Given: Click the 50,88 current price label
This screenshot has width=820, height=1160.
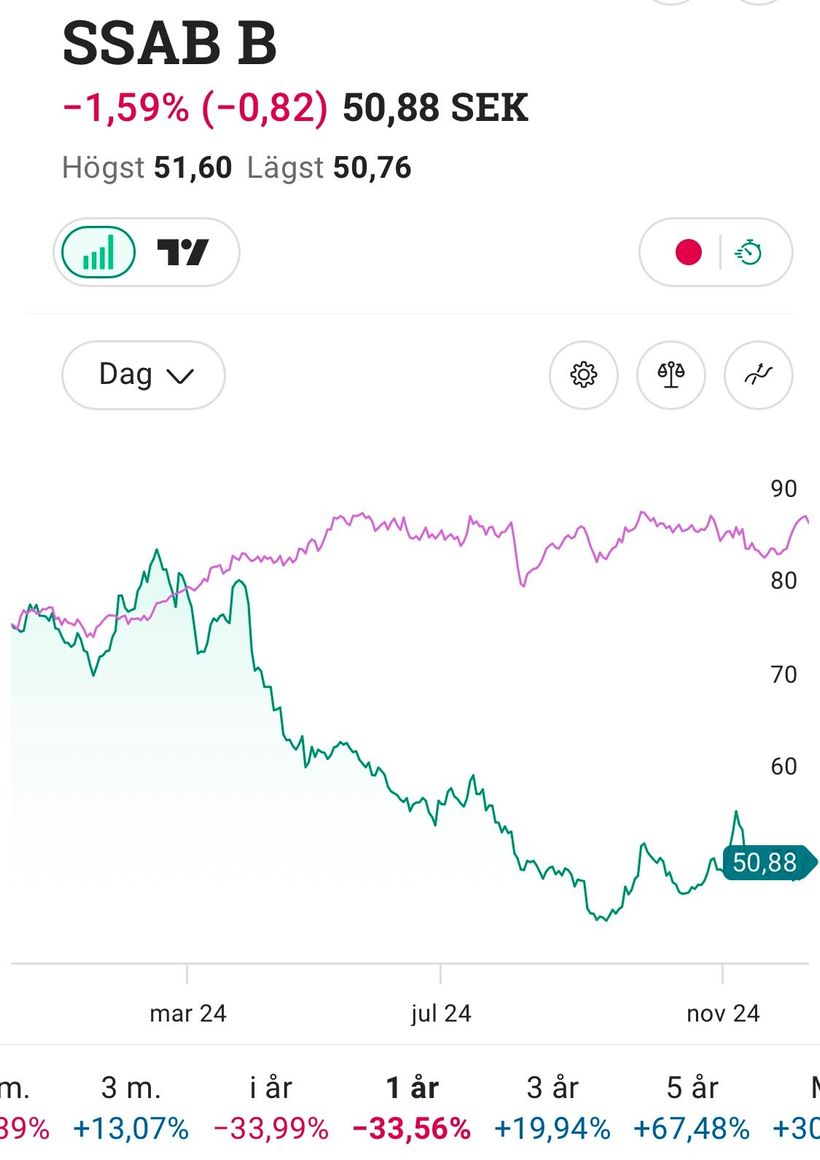Looking at the screenshot, I should pyautogui.click(x=765, y=862).
